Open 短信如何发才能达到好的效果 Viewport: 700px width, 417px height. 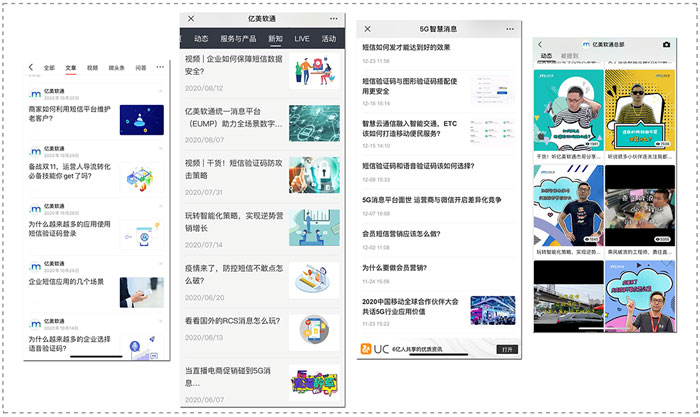click(x=406, y=47)
